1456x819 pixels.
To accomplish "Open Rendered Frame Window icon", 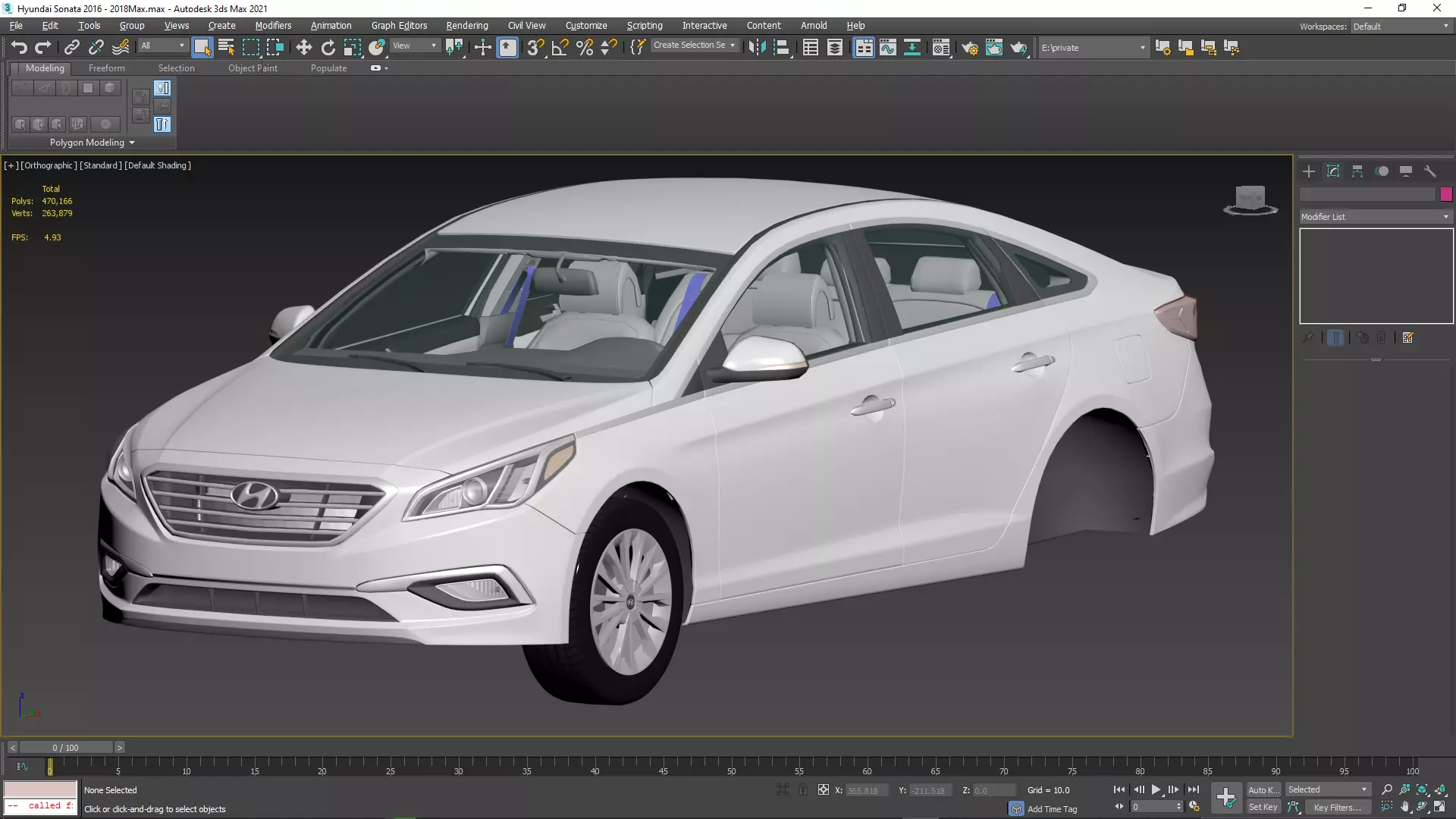I will [x=993, y=47].
